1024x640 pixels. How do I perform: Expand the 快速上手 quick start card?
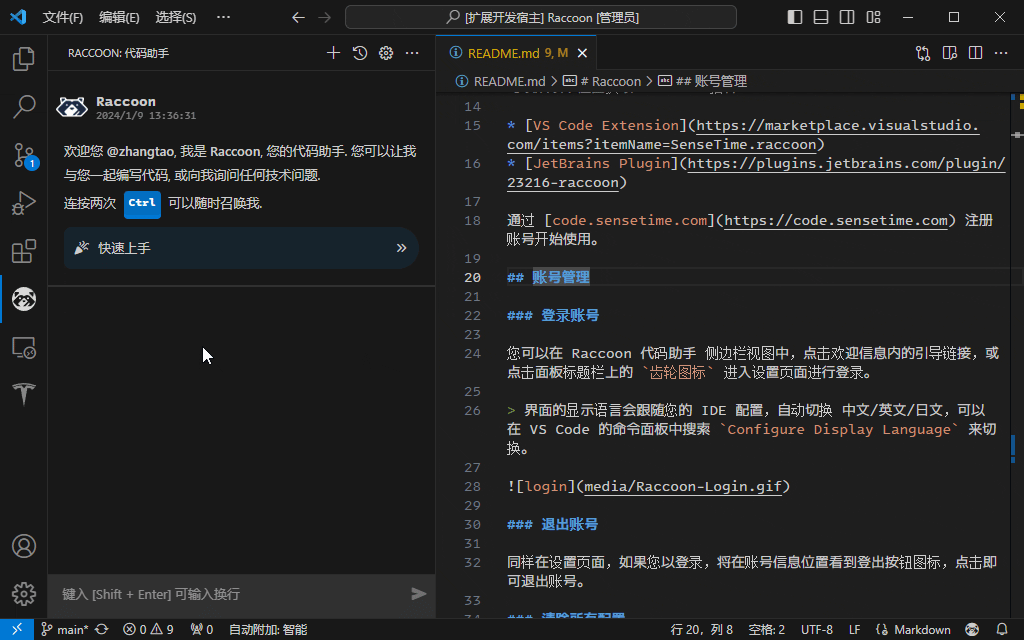point(241,248)
